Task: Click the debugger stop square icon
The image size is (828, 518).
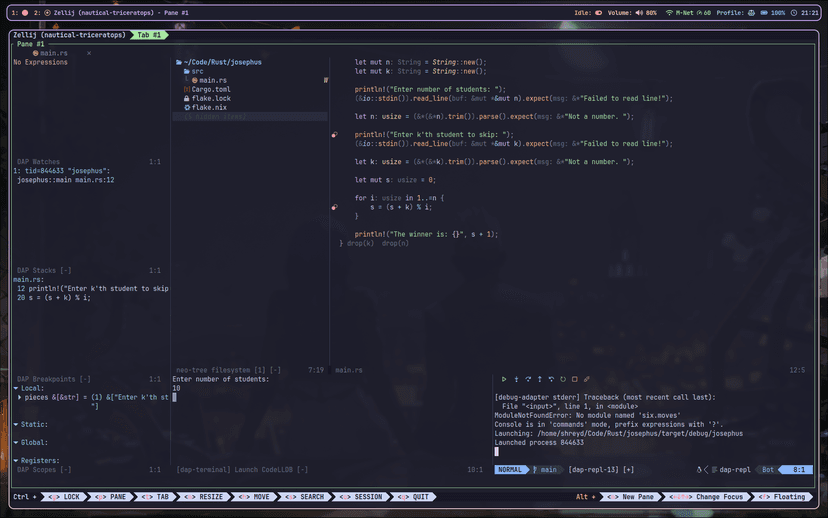Action: coord(575,379)
